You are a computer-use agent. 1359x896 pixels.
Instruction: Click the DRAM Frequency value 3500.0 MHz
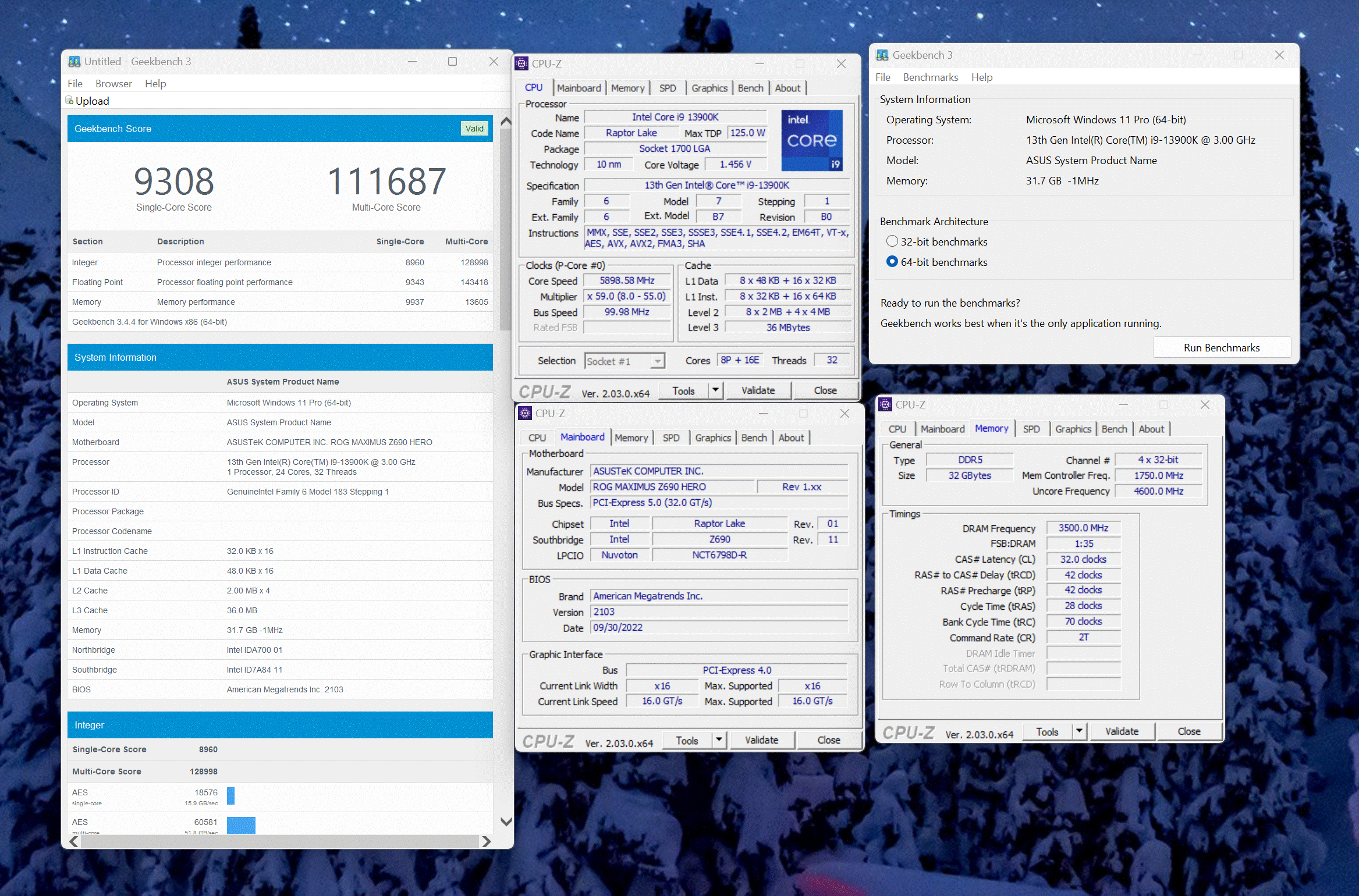(x=1083, y=528)
